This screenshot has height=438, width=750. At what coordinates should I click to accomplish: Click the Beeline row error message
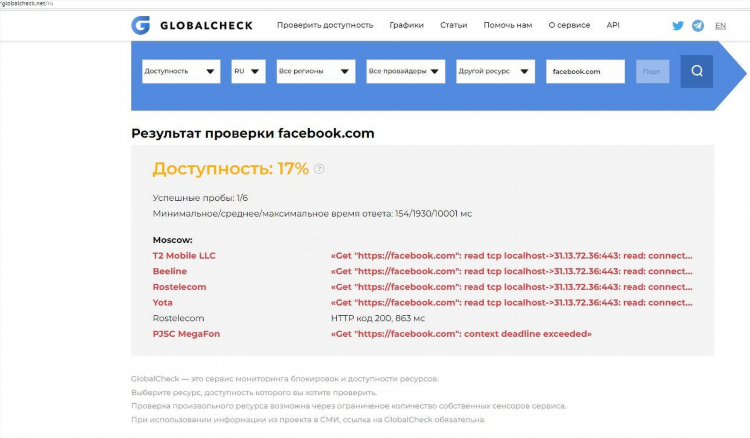coord(511,271)
